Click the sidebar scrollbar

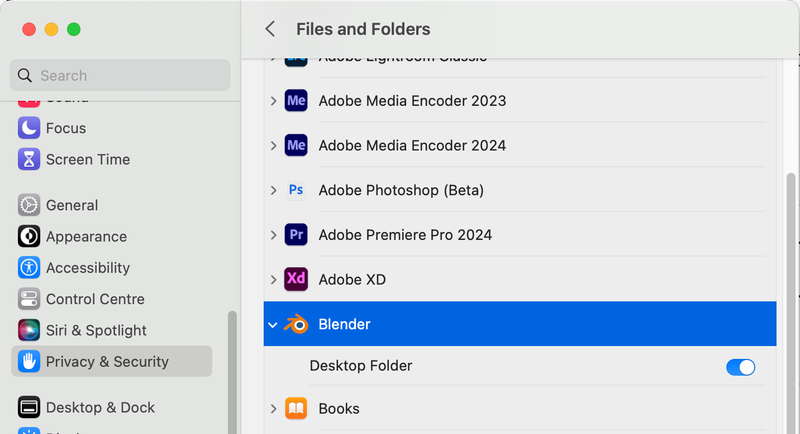coord(232,372)
